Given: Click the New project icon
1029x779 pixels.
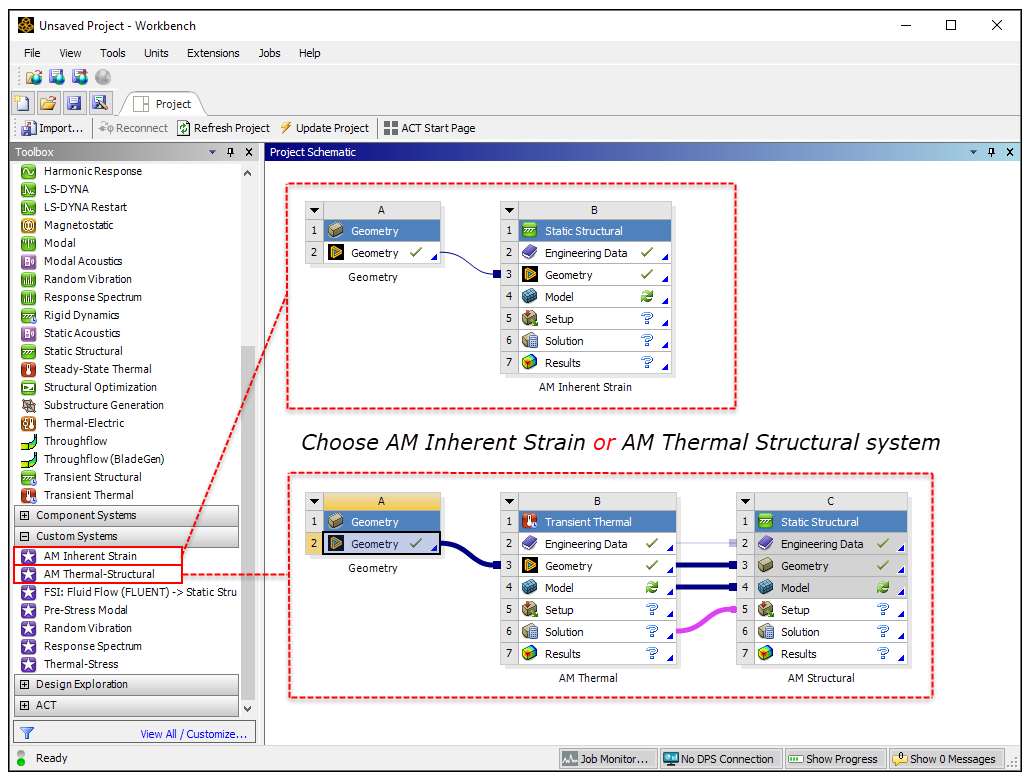Looking at the screenshot, I should point(21,102).
